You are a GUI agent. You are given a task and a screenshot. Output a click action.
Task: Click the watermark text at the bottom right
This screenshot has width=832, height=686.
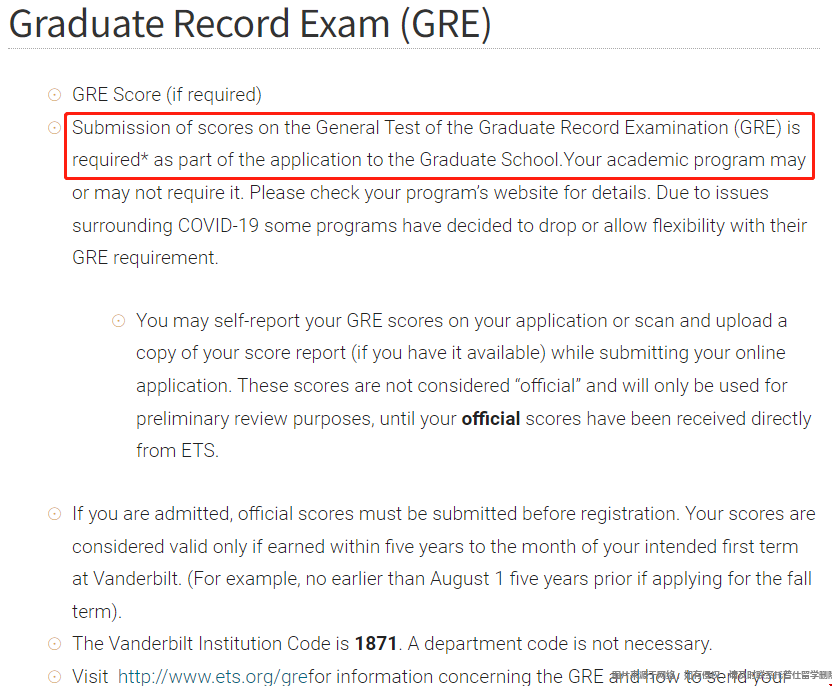tap(722, 675)
